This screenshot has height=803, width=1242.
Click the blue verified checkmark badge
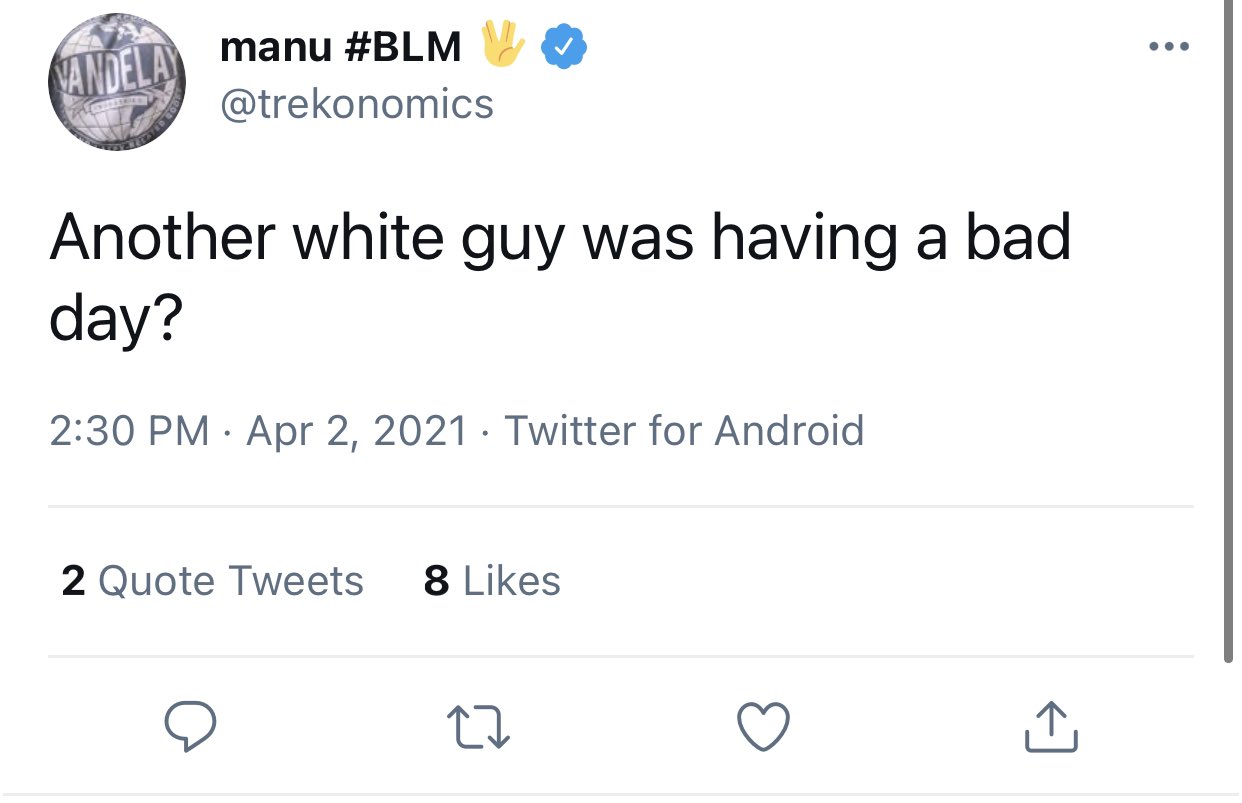coord(564,47)
